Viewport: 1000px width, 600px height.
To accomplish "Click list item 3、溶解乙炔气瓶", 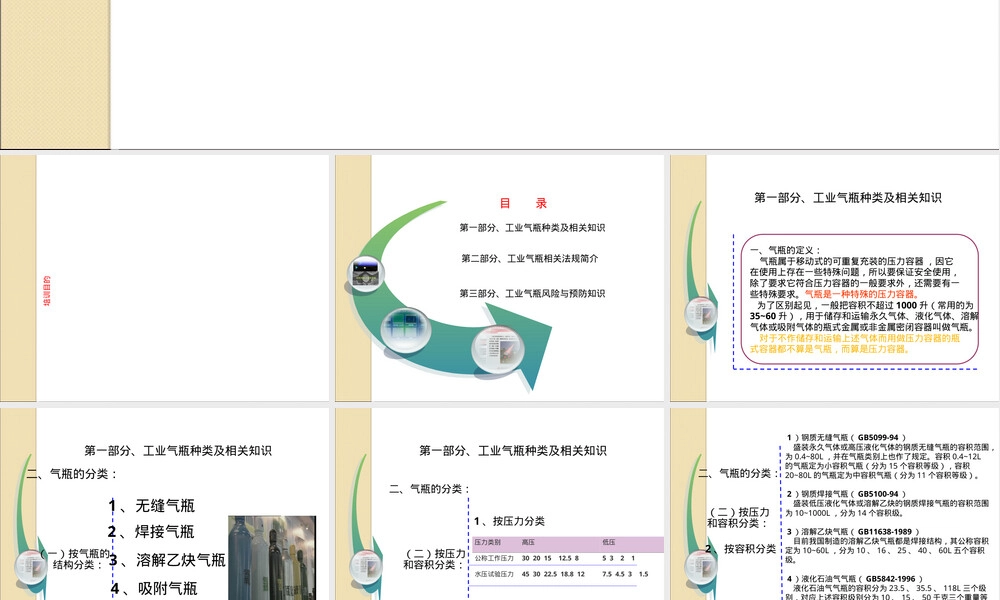I will 167,560.
